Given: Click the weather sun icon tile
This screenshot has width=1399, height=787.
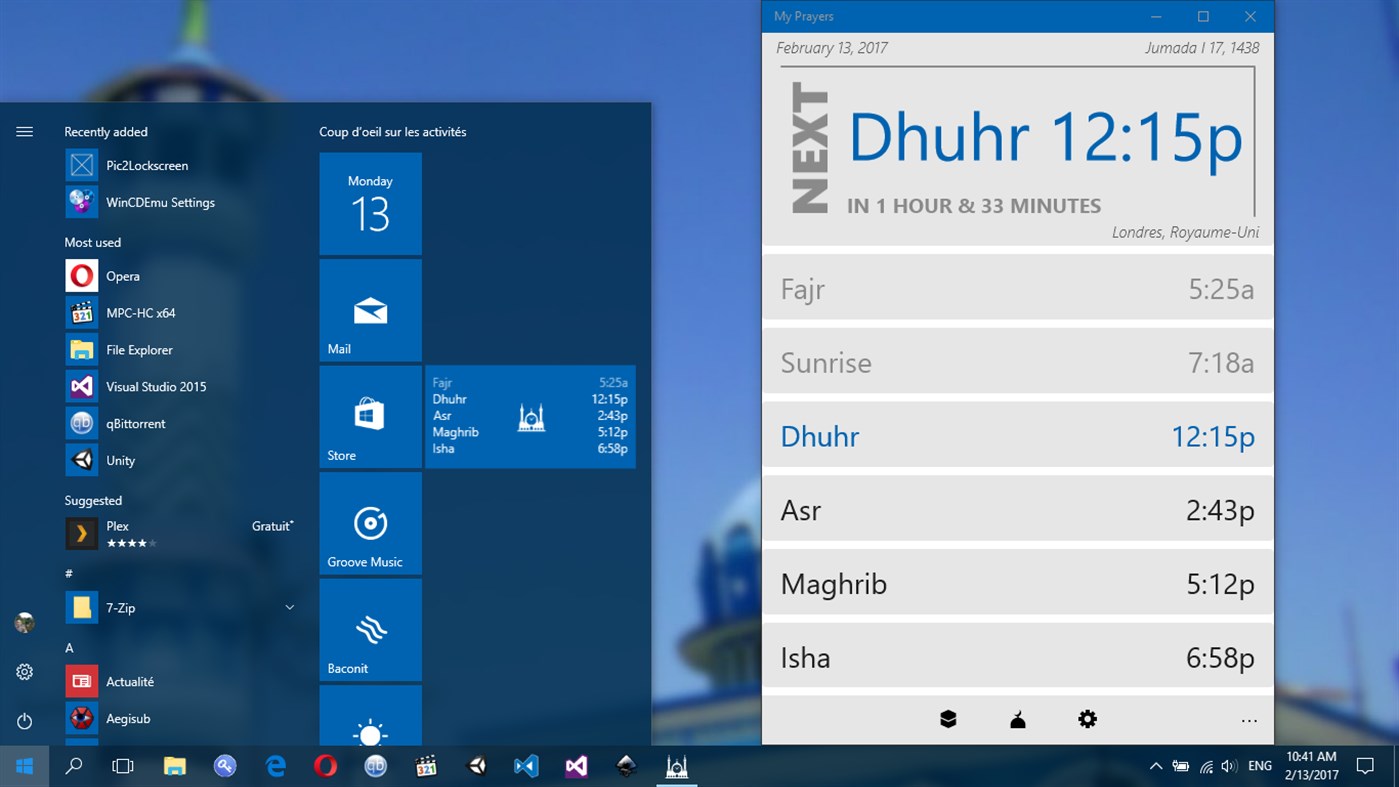Looking at the screenshot, I should (x=370, y=730).
